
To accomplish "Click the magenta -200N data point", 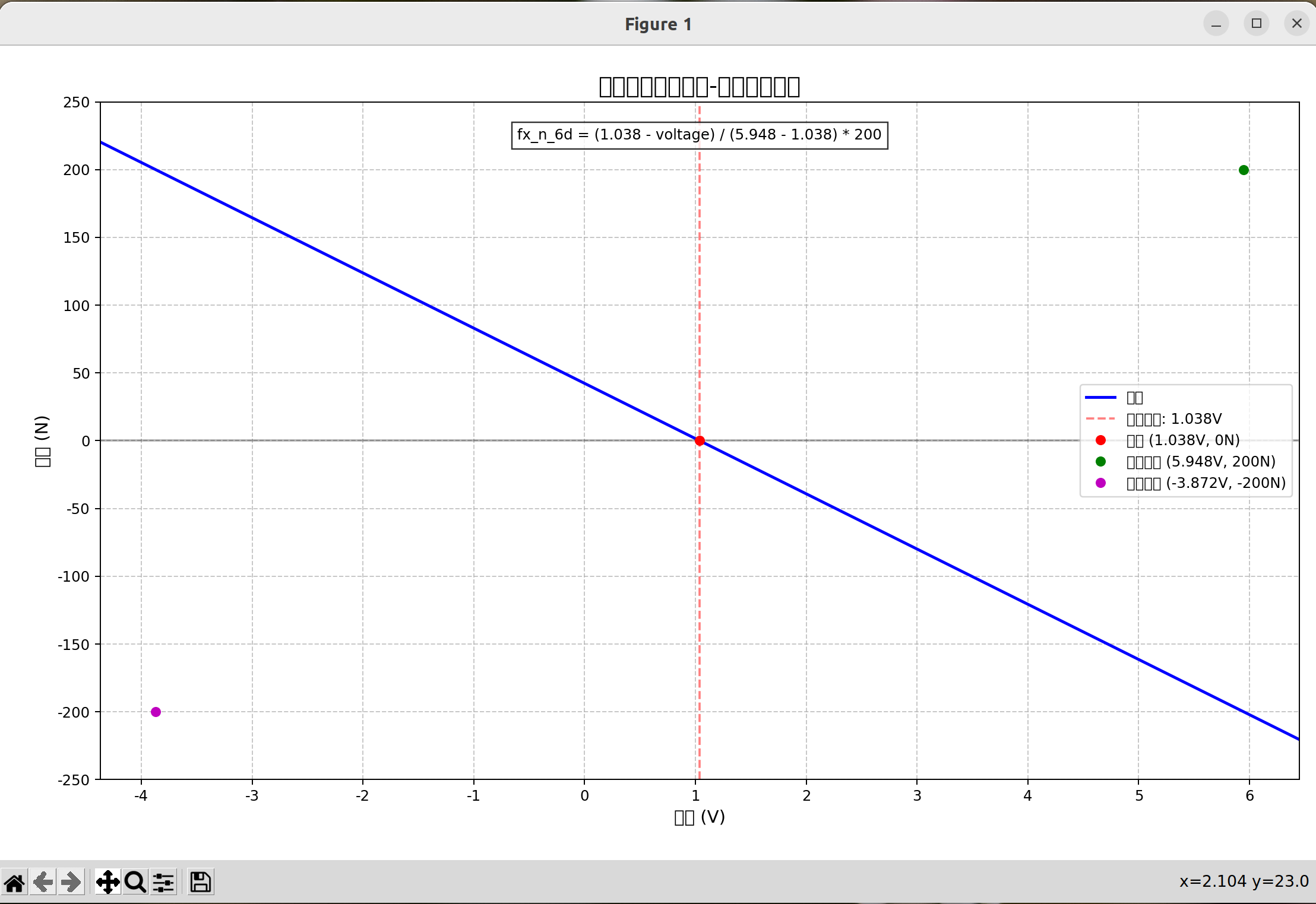I will pos(156,712).
